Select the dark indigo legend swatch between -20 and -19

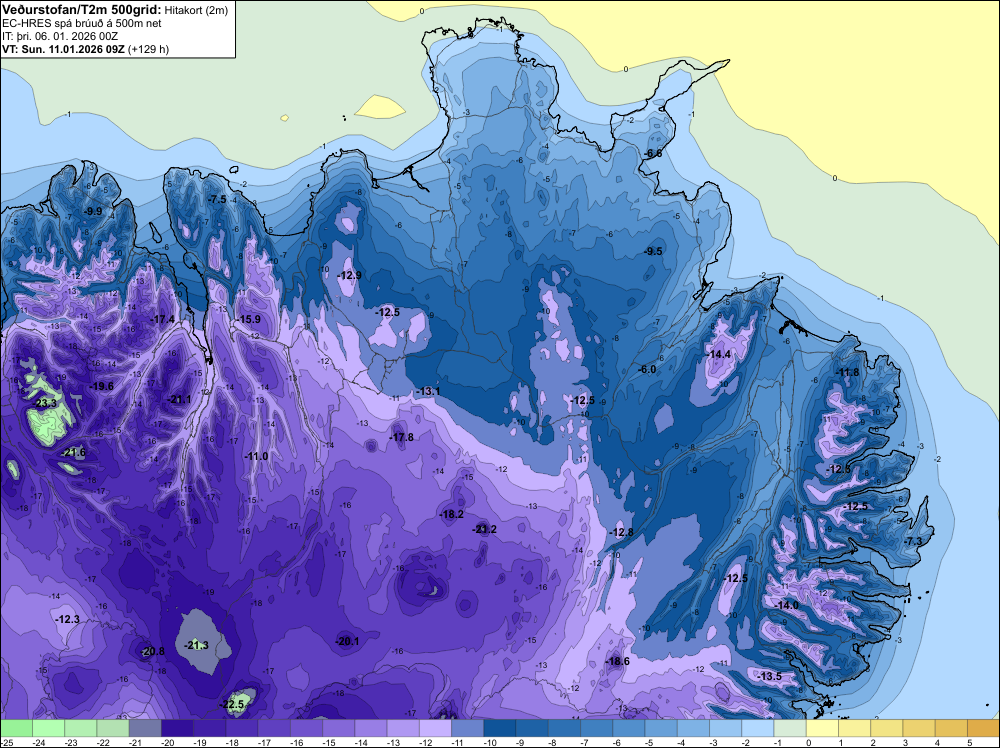pyautogui.click(x=177, y=728)
